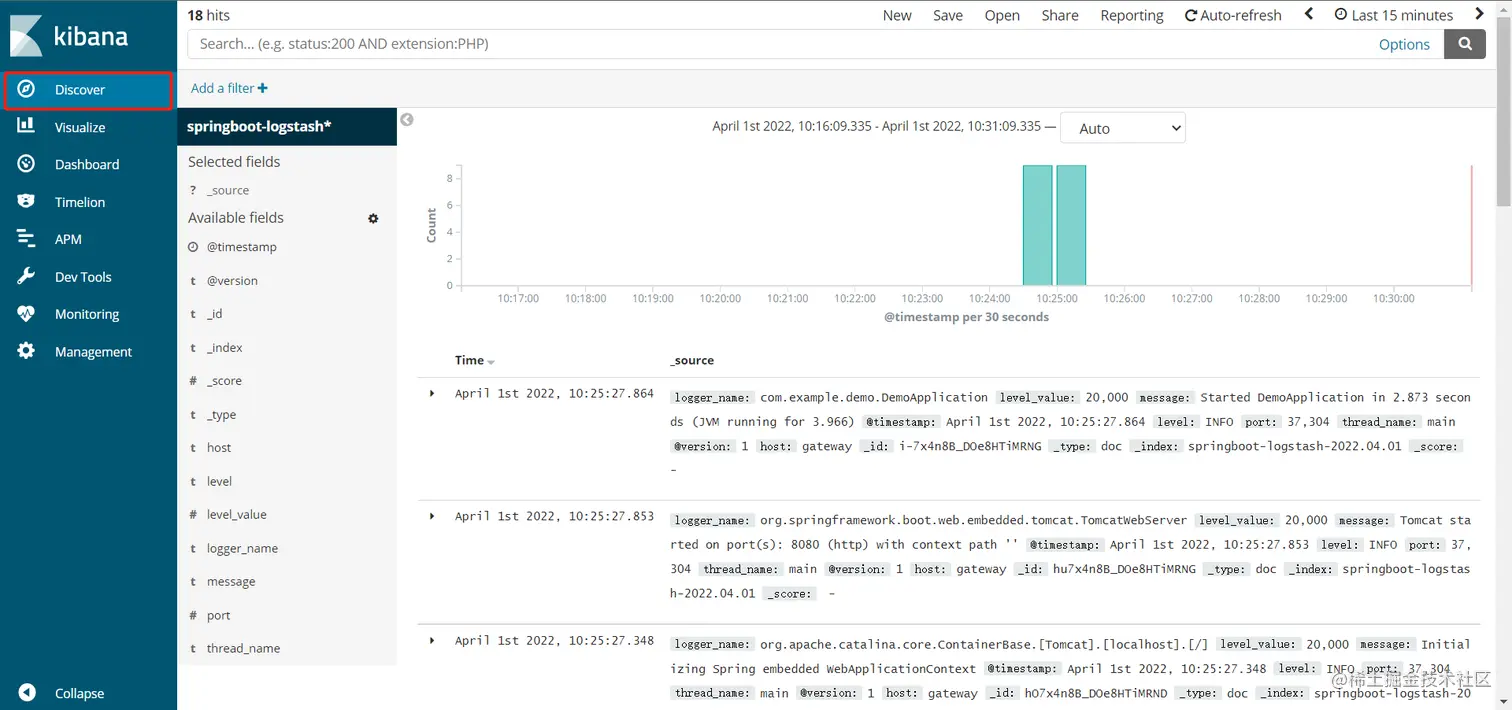Open the Last 15 minutes time picker

point(1394,15)
